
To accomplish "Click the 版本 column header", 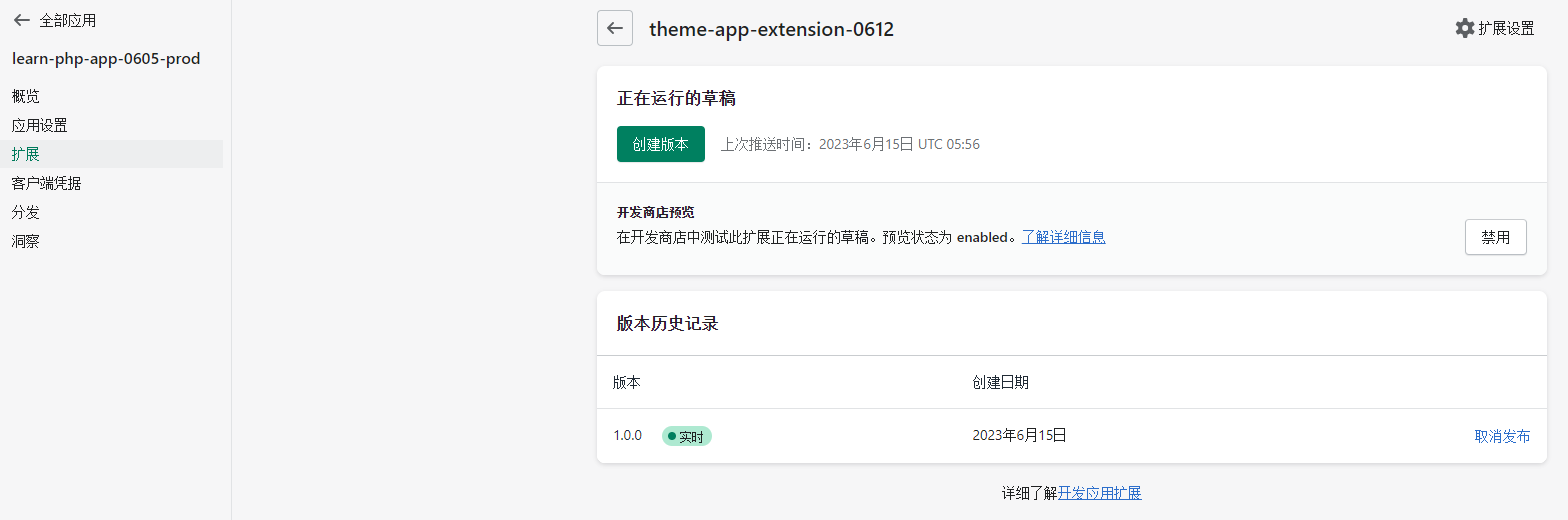I will [x=627, y=382].
